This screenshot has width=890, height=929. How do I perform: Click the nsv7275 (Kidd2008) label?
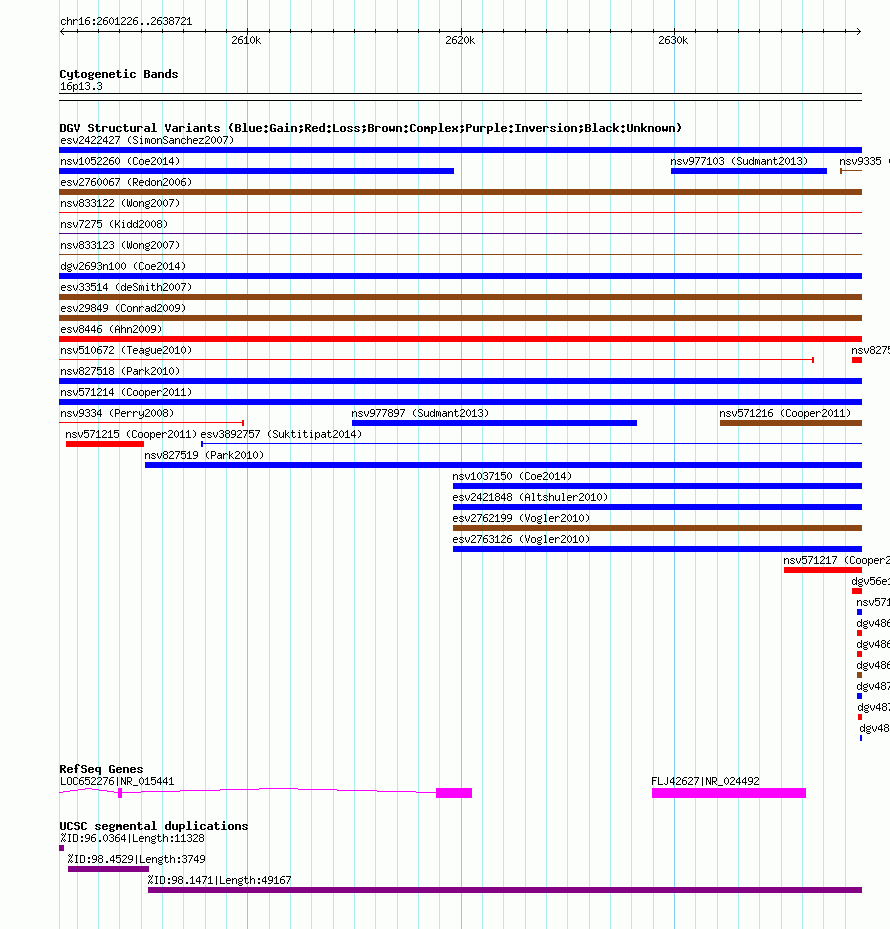114,224
